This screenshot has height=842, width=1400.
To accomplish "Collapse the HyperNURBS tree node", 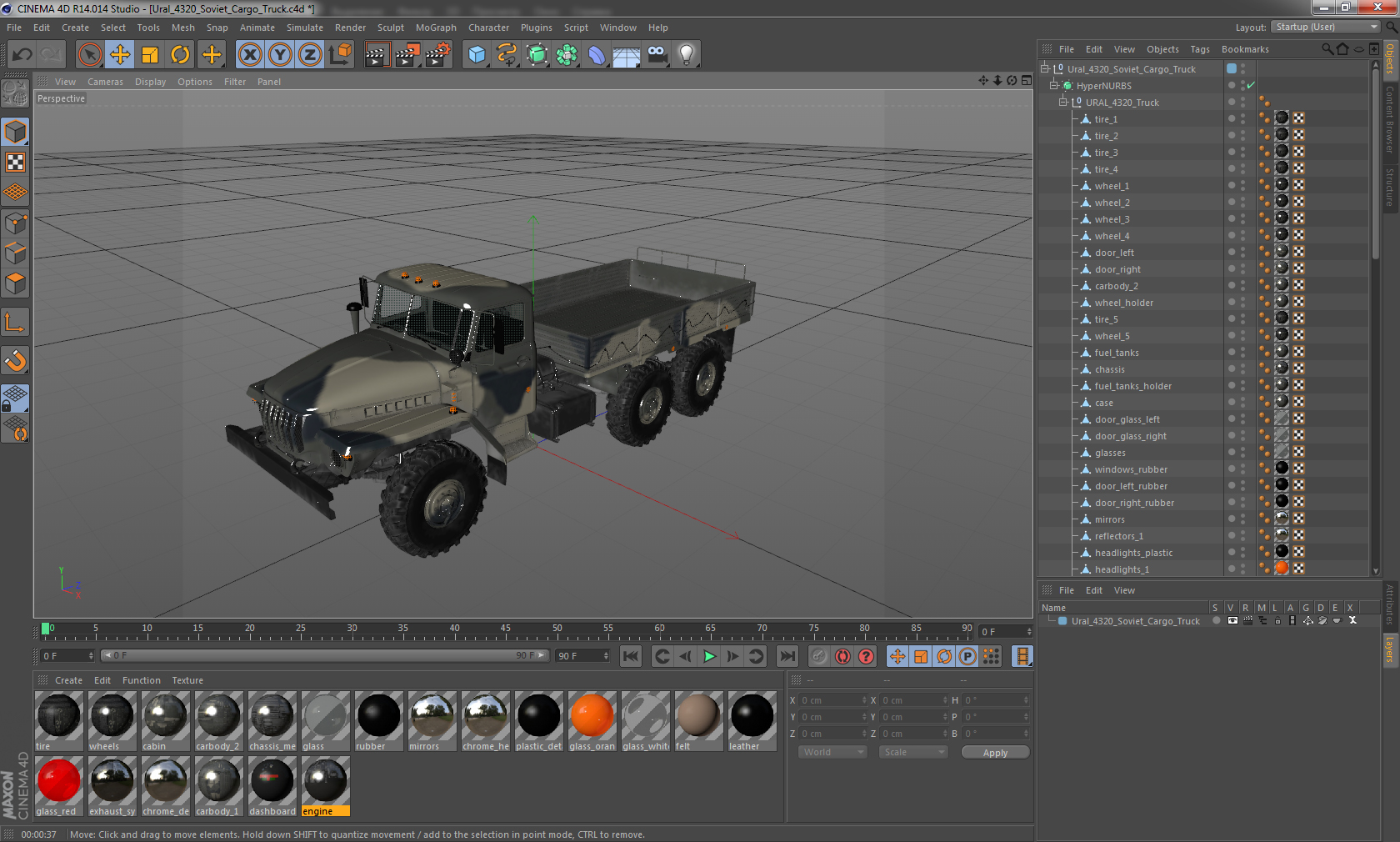I will pos(1054,85).
